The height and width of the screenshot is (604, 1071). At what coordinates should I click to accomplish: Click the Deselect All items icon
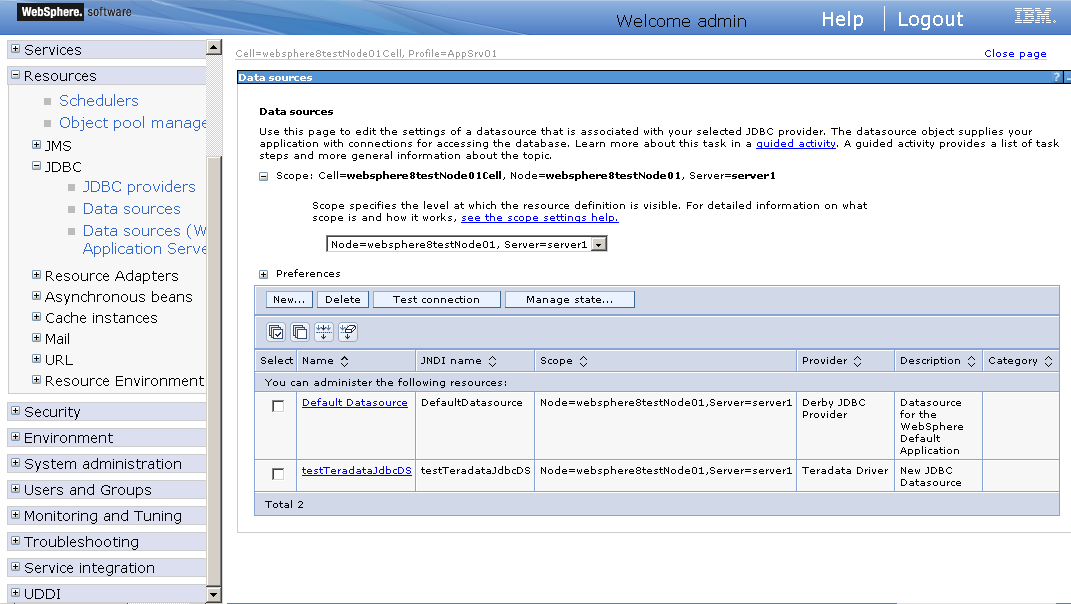300,332
